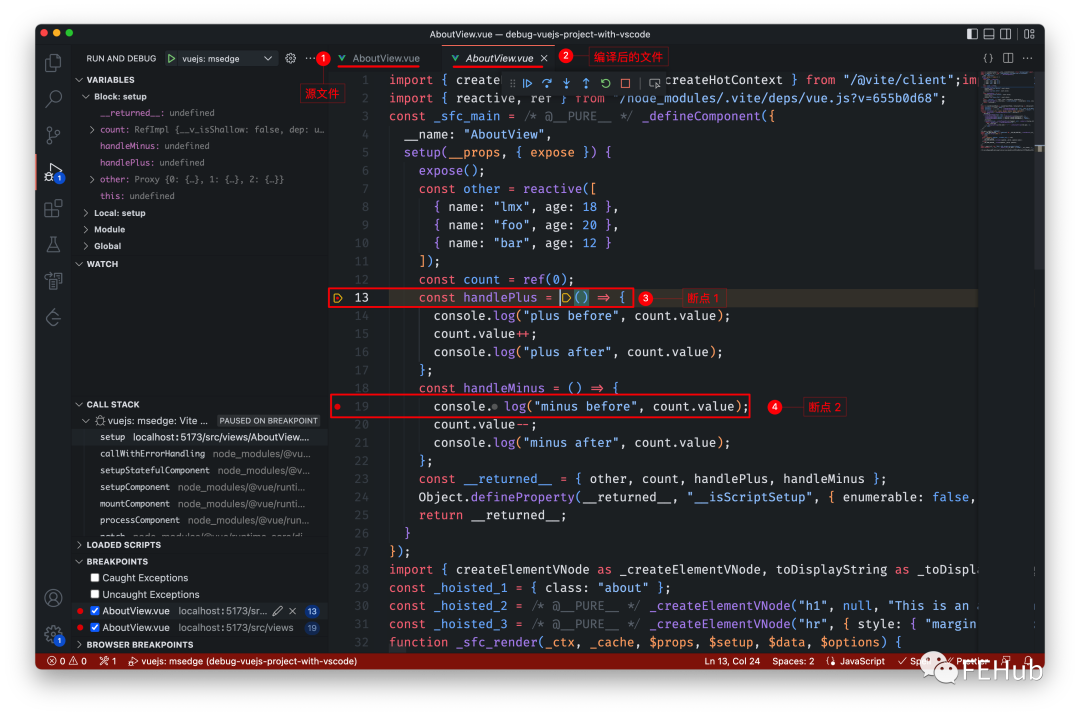Restart the debug session
The image size is (1080, 716).
605,83
